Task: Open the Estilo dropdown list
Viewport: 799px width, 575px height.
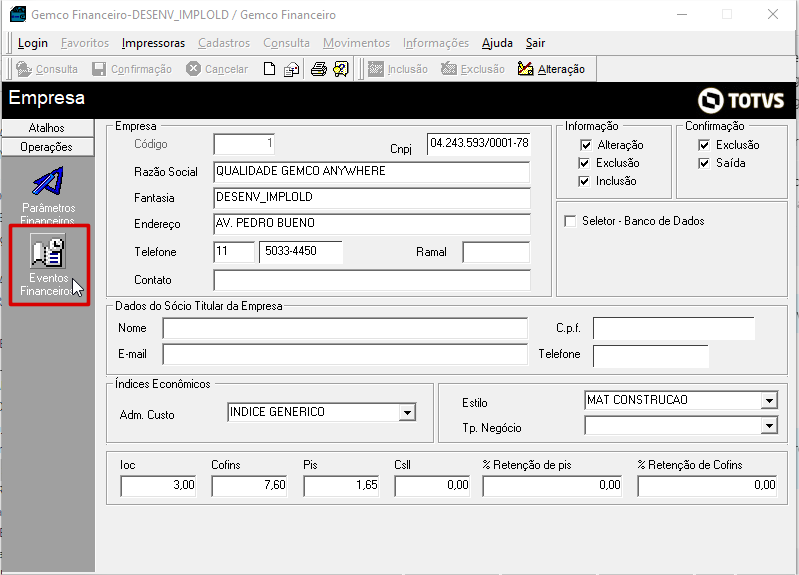Action: pos(769,400)
